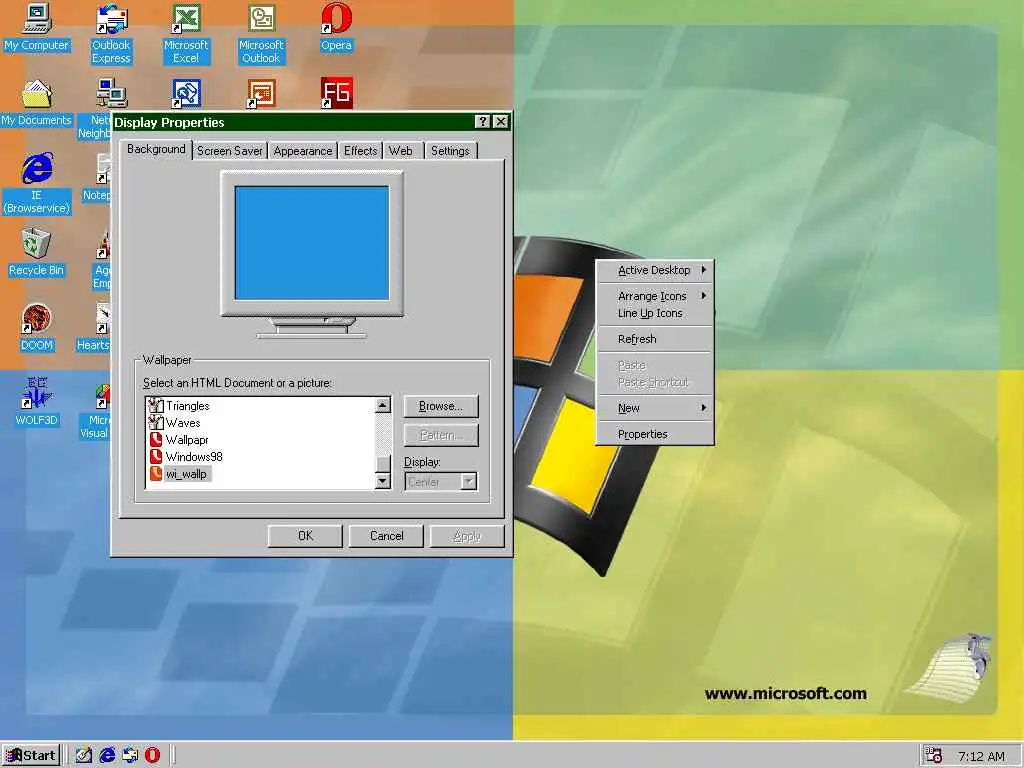
Task: Click the red FG shortcut icon
Action: (x=336, y=94)
